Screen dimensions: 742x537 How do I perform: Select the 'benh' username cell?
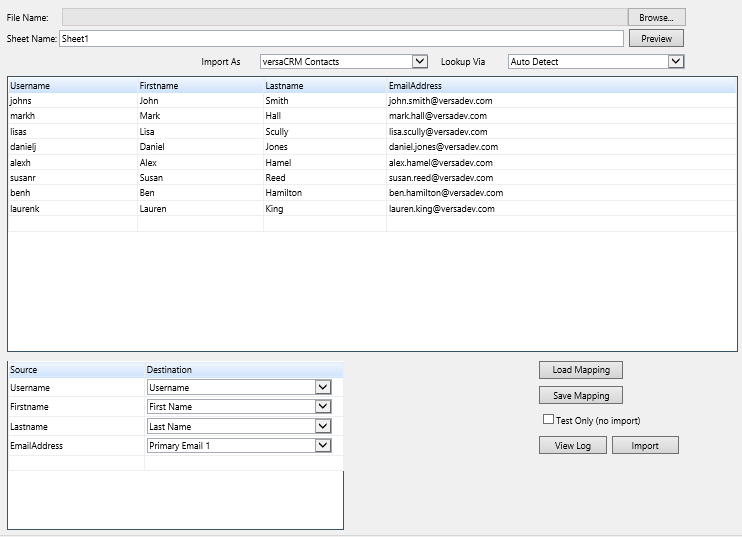point(73,193)
